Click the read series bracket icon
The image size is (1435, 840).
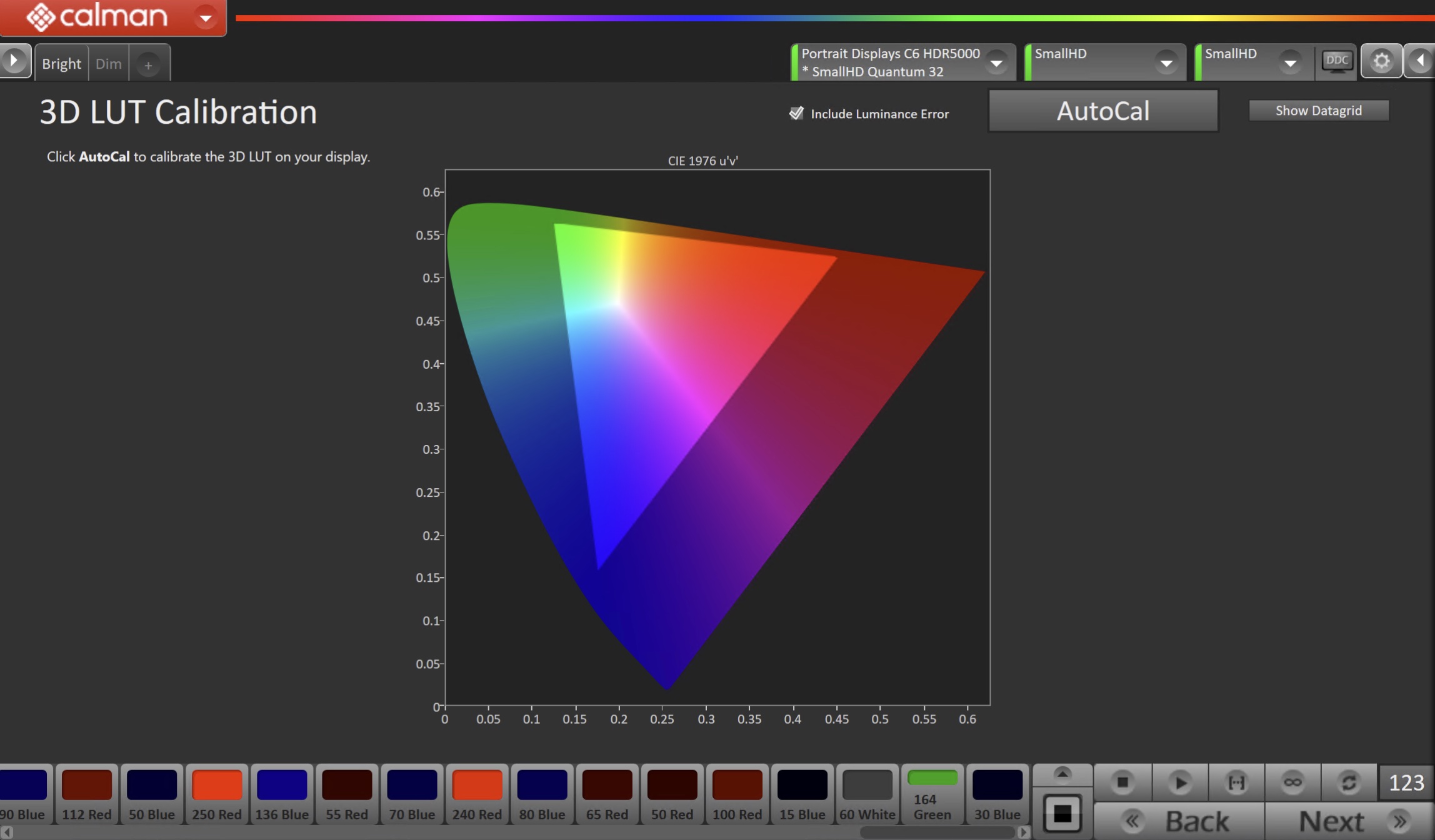[1236, 782]
